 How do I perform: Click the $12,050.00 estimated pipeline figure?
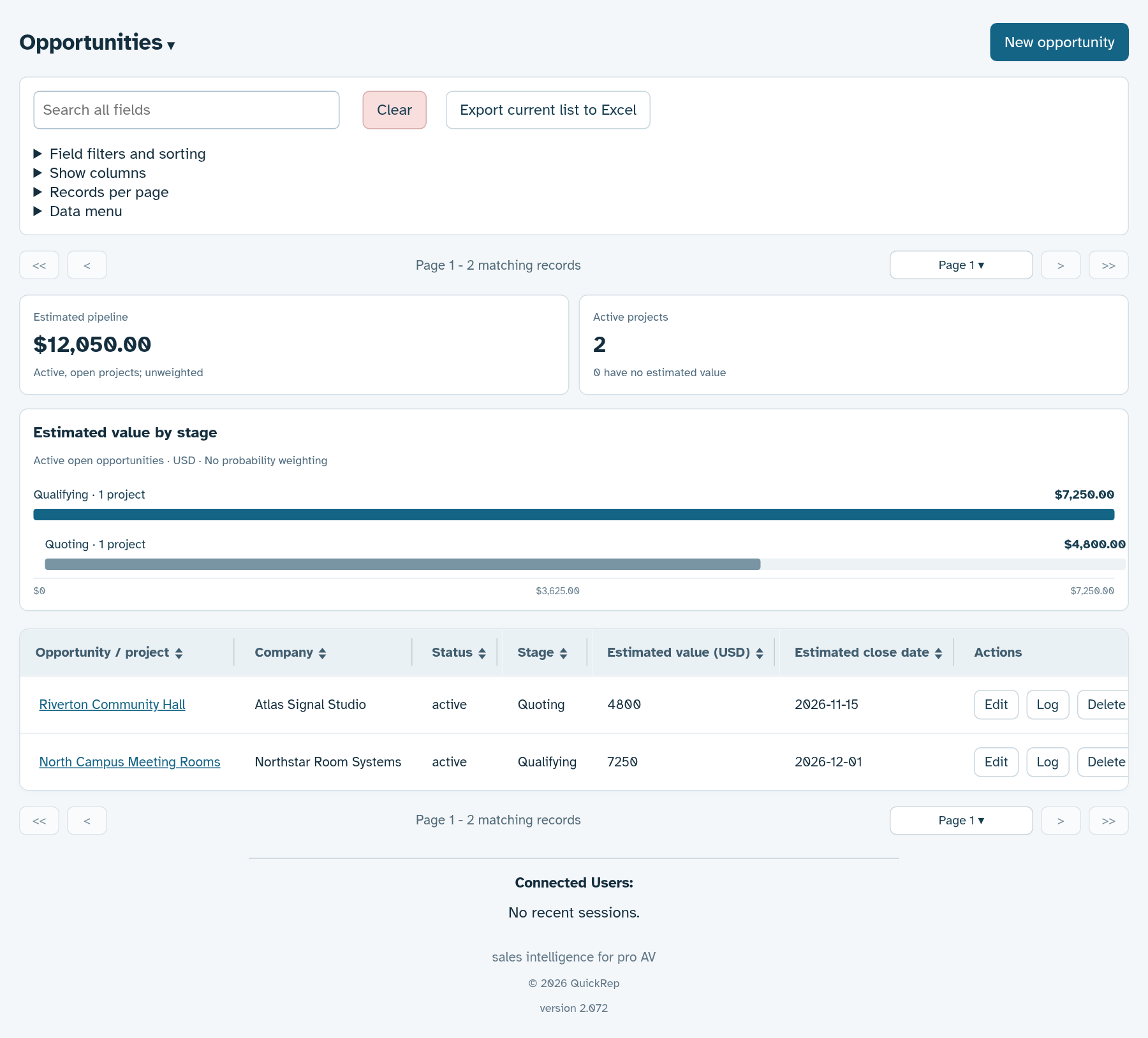[x=92, y=345]
